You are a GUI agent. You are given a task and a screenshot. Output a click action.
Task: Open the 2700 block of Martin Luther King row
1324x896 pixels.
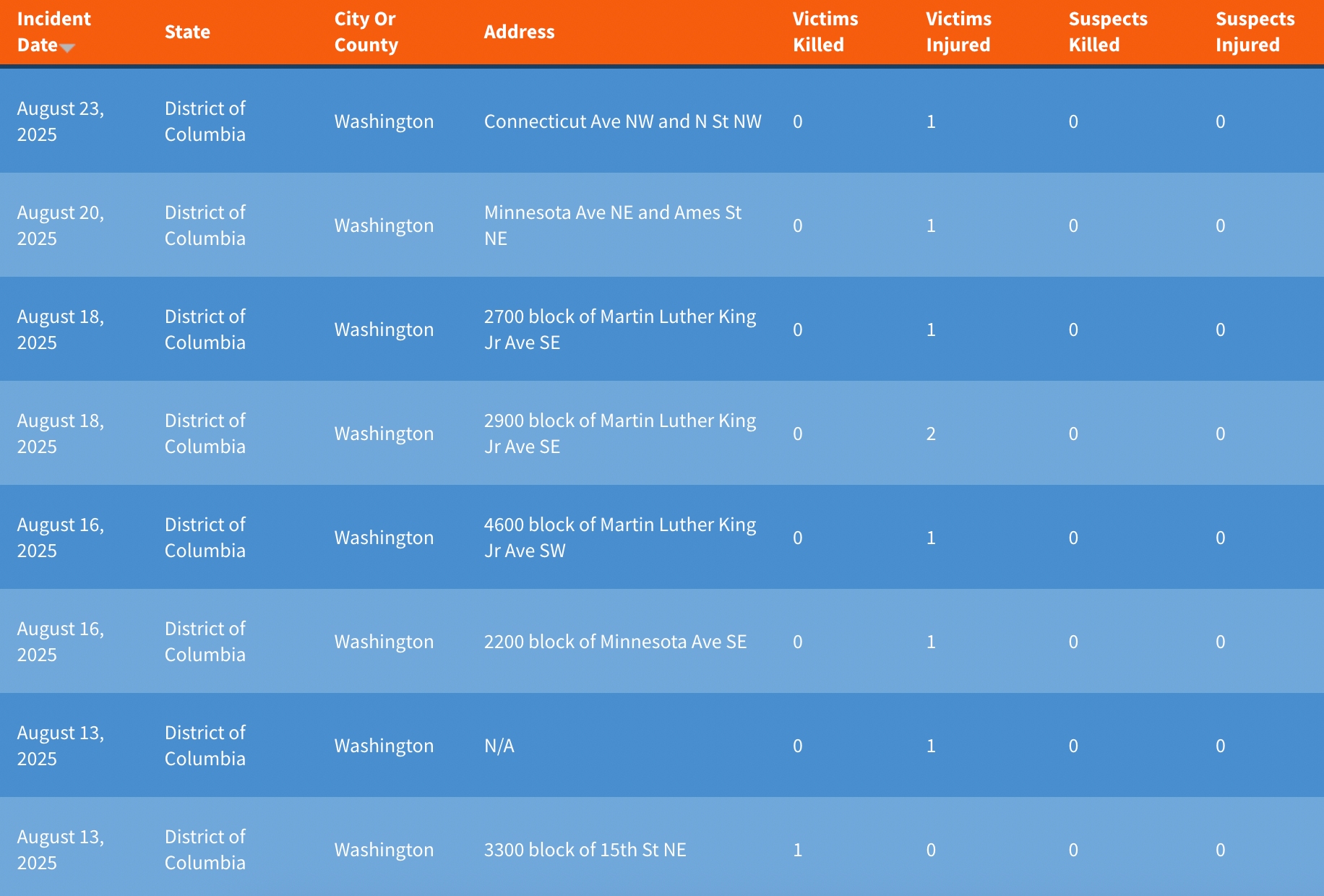pos(619,329)
